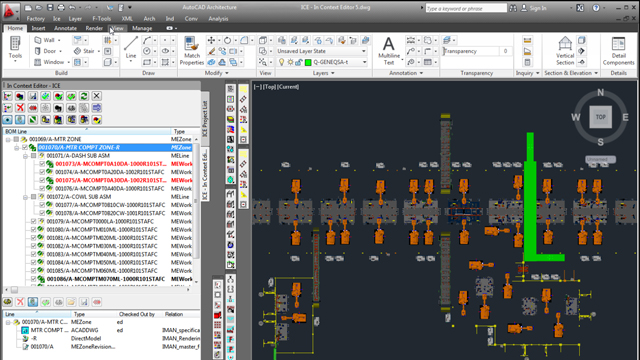Toggle checkbox for 001076/A-MCOMPT0A40DA row

point(42,188)
